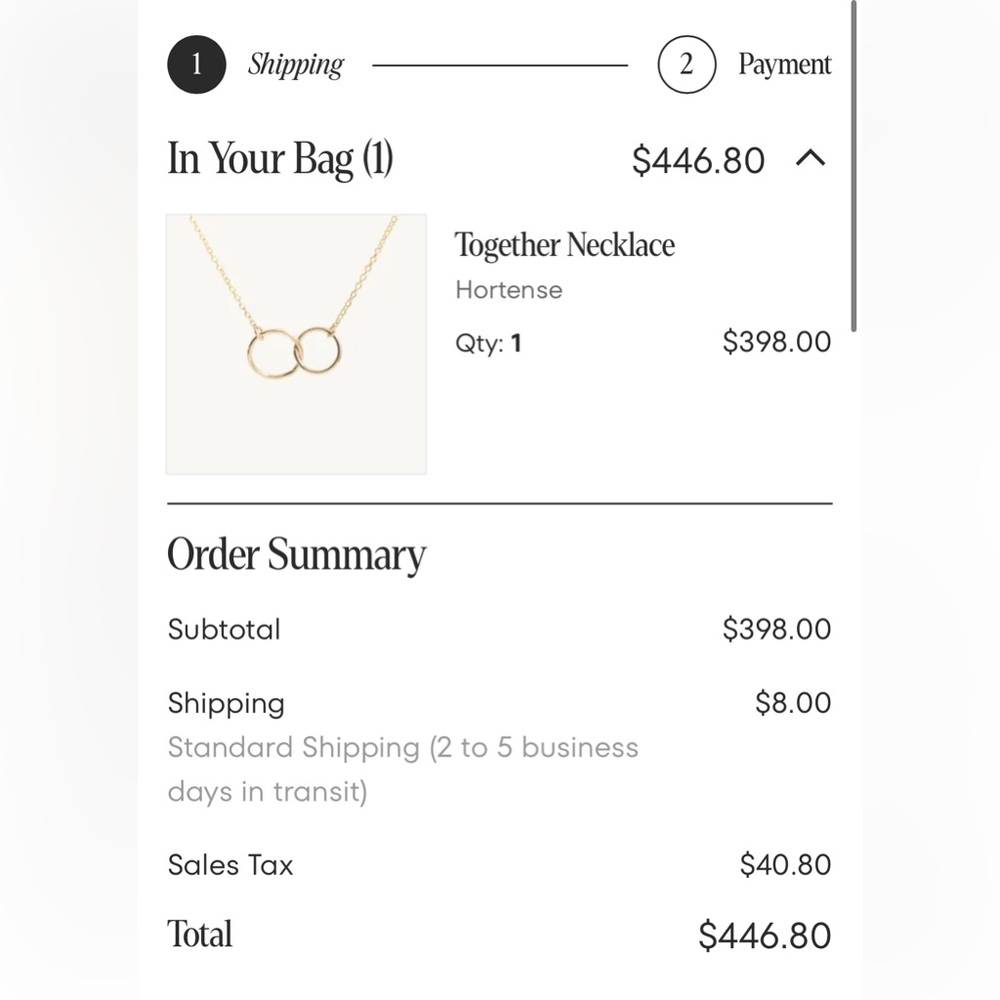Click the Shipping cost $8.00 value
The width and height of the screenshot is (1000, 1000).
pyautogui.click(x=793, y=703)
